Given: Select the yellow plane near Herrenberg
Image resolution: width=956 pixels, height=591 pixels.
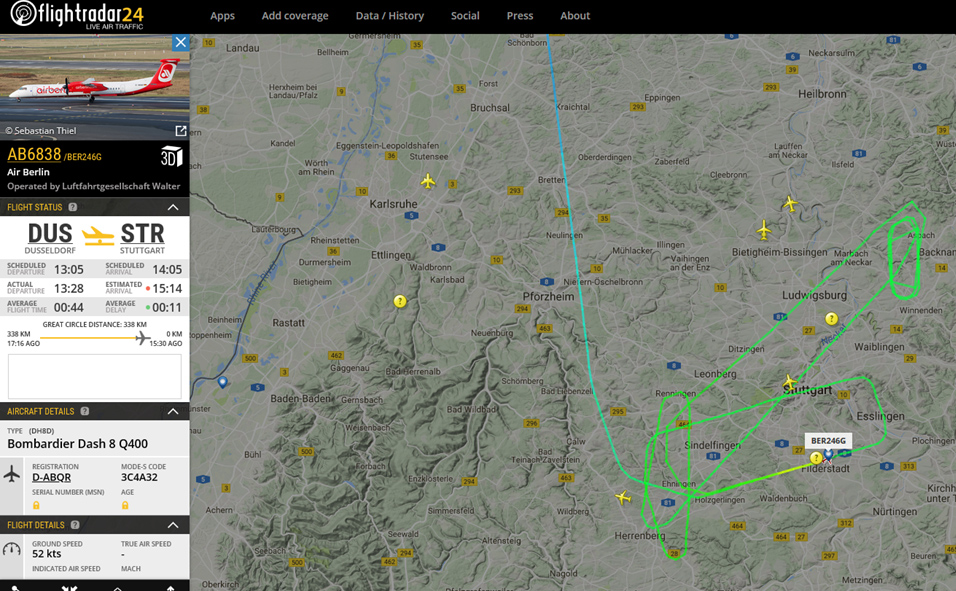Looking at the screenshot, I should [x=623, y=497].
